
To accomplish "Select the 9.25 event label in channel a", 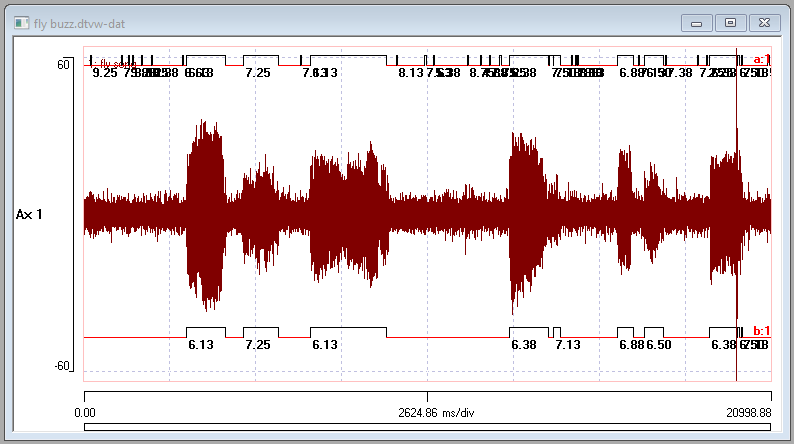I will [105, 73].
